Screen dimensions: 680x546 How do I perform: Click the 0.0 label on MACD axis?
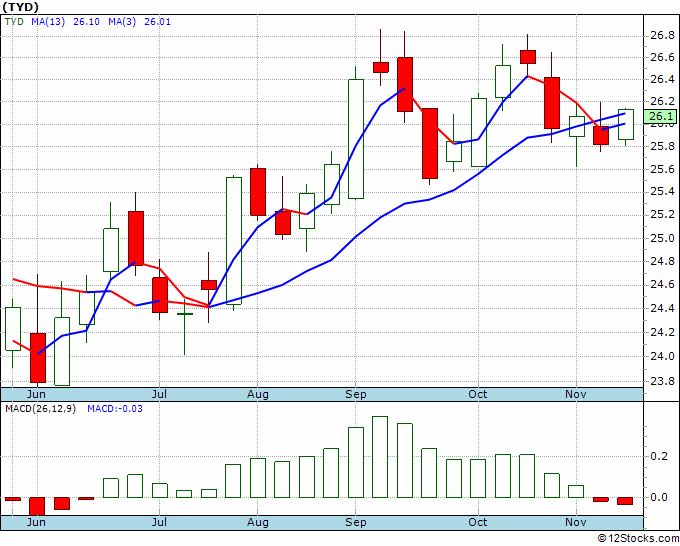659,497
